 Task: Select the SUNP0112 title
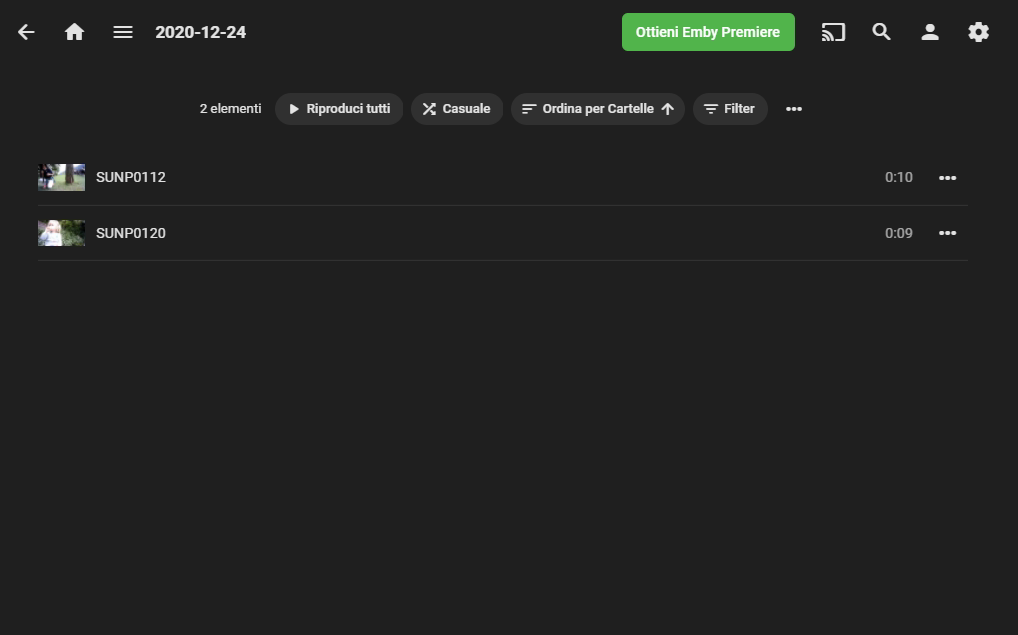click(130, 177)
